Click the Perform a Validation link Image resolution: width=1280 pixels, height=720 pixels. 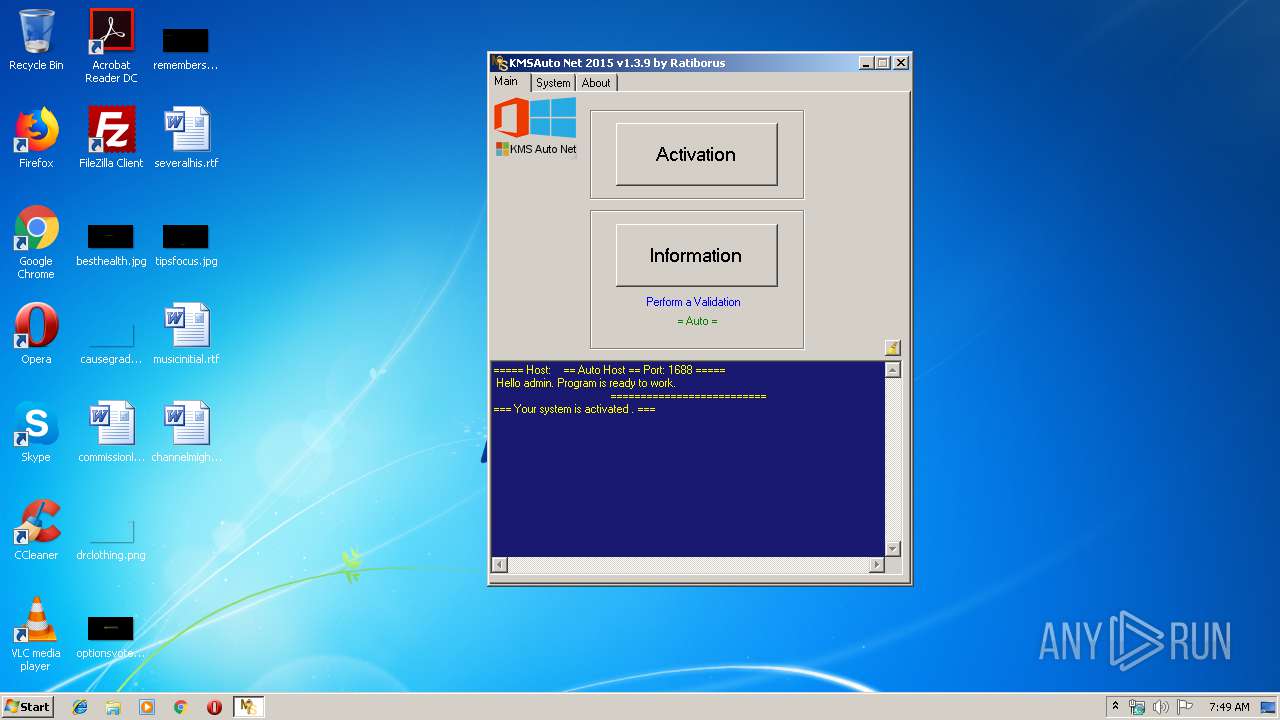coord(693,302)
